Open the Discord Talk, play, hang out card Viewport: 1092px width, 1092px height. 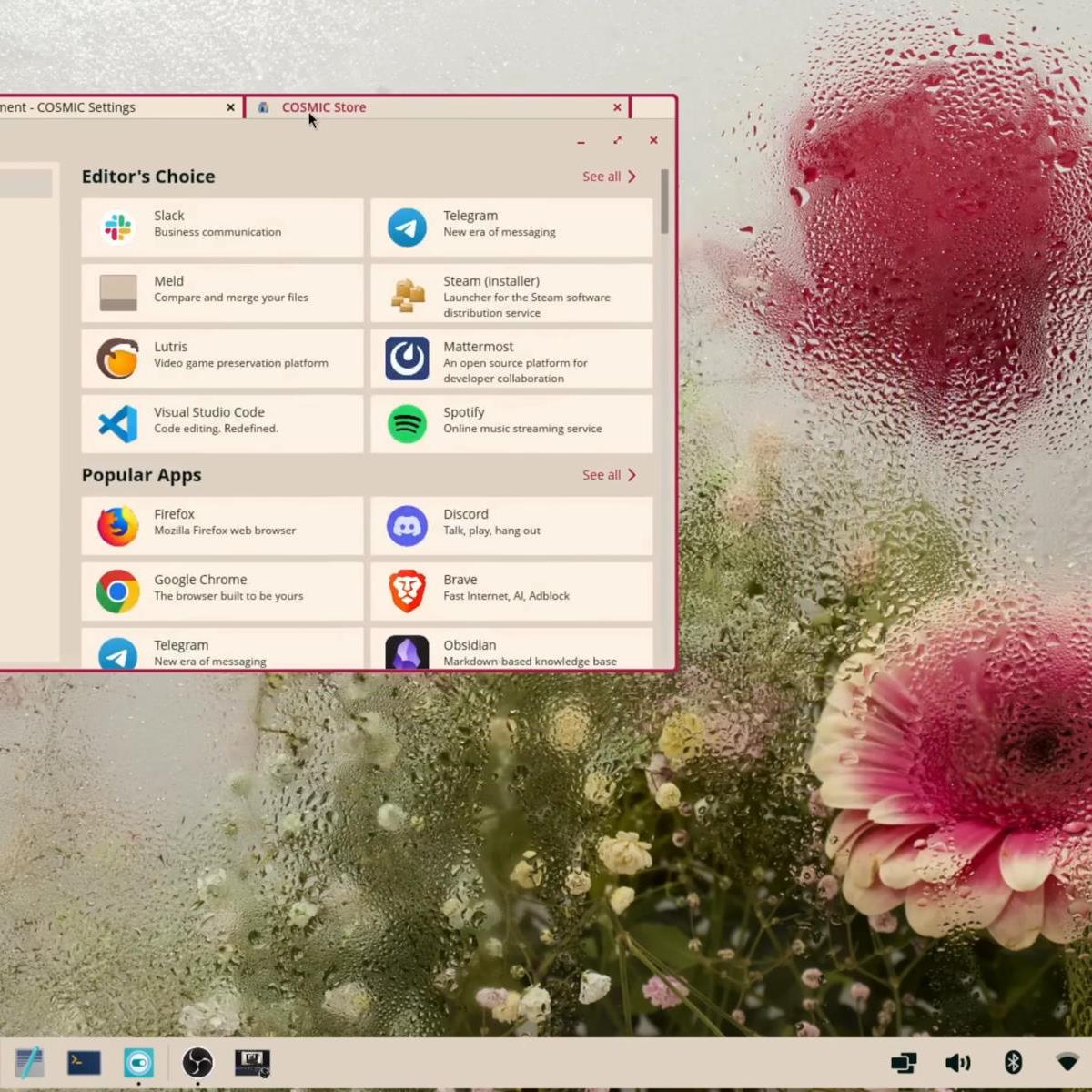[511, 526]
